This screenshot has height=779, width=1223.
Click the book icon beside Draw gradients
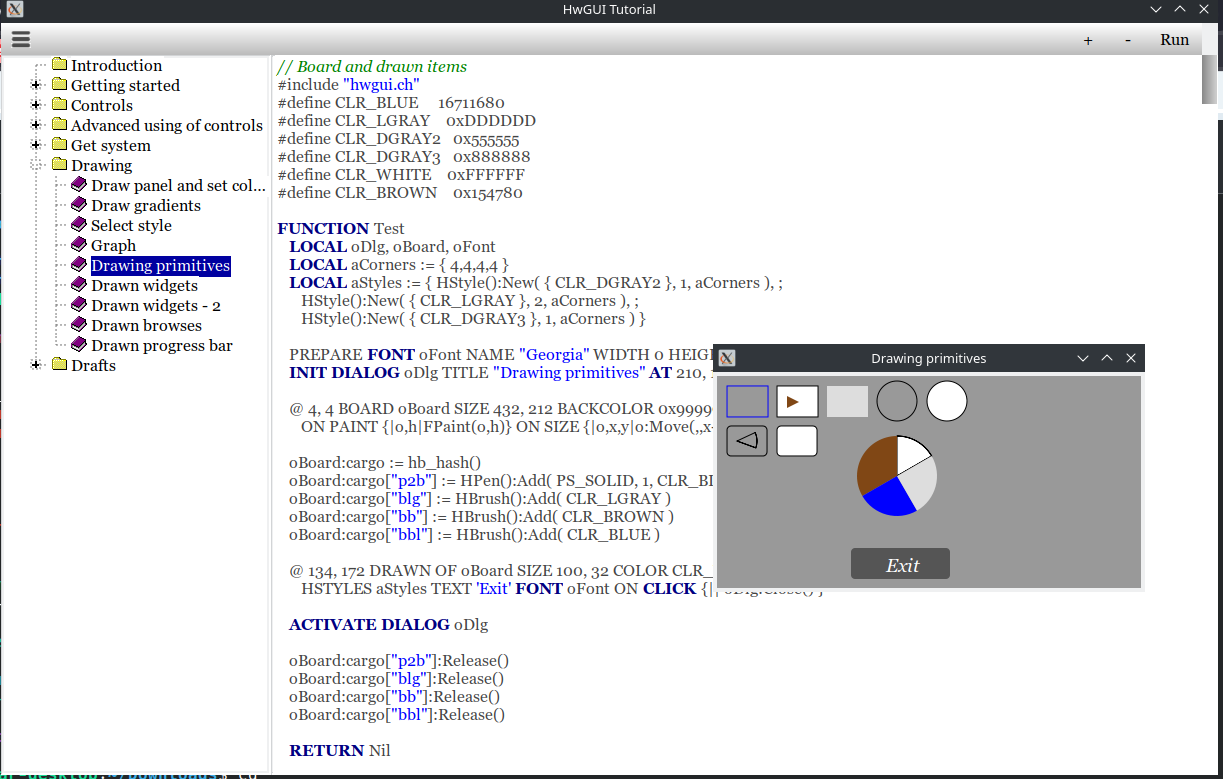pos(79,205)
